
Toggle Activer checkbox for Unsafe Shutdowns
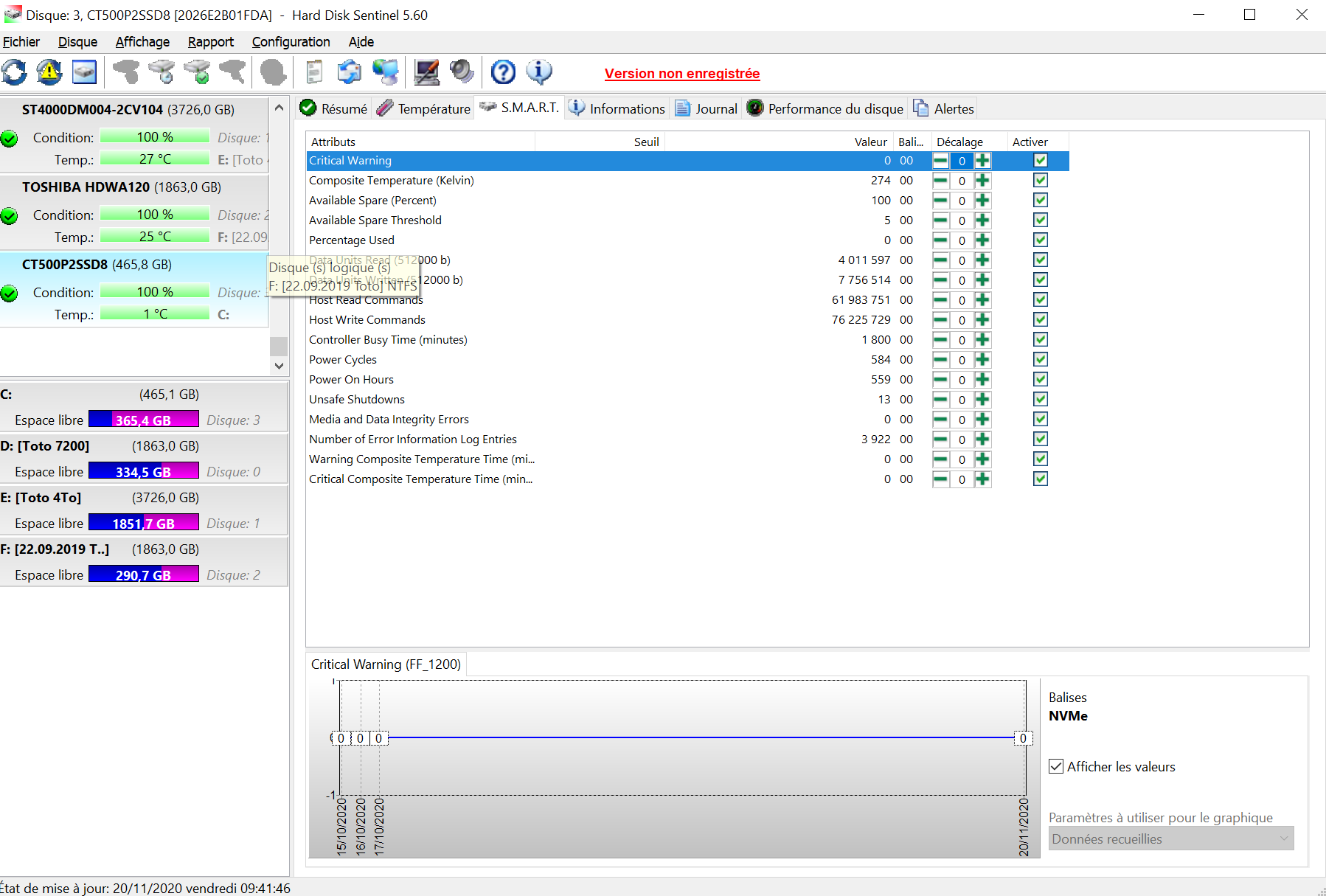point(1040,399)
